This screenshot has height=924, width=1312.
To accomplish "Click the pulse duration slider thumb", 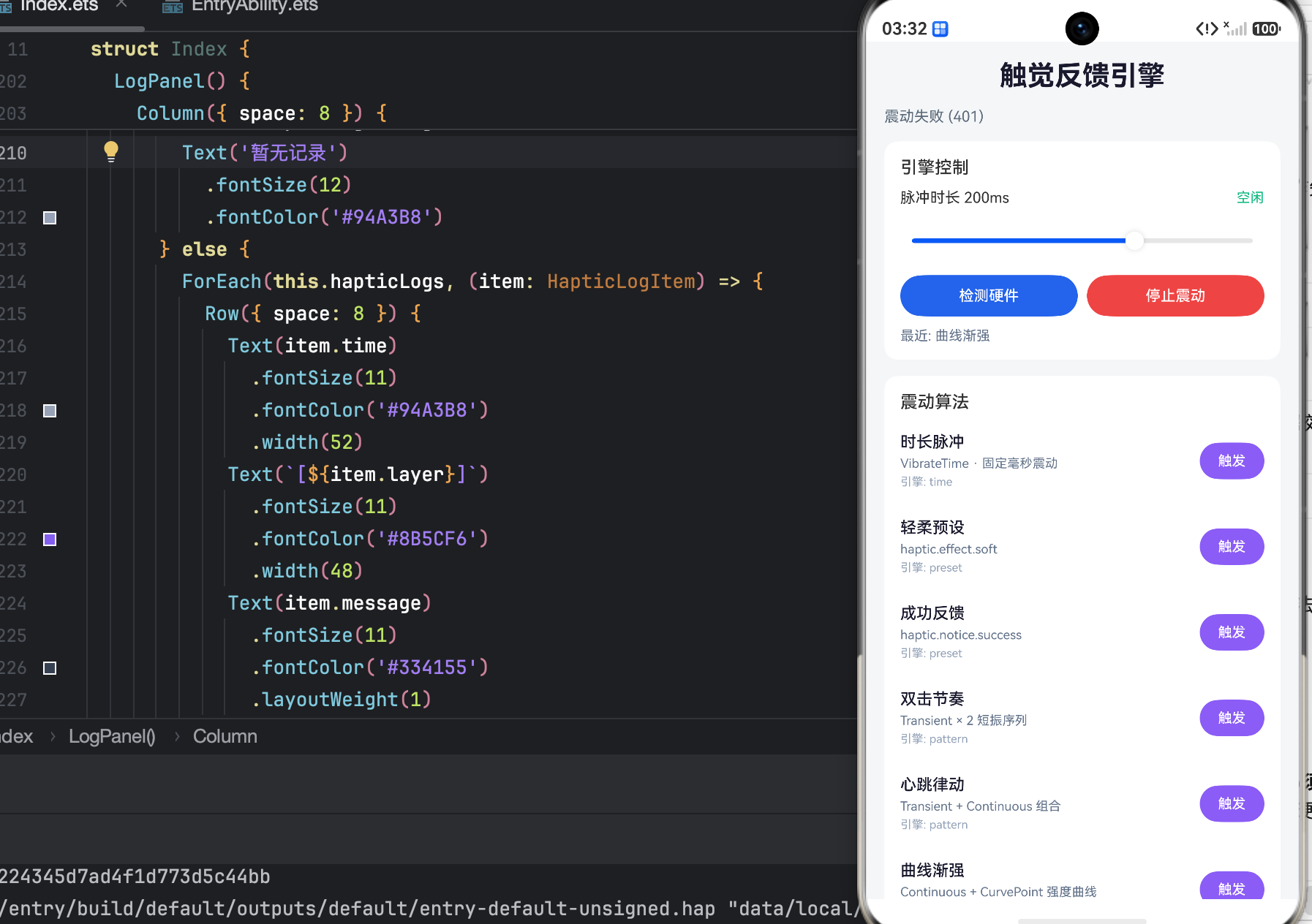I will click(x=1134, y=241).
